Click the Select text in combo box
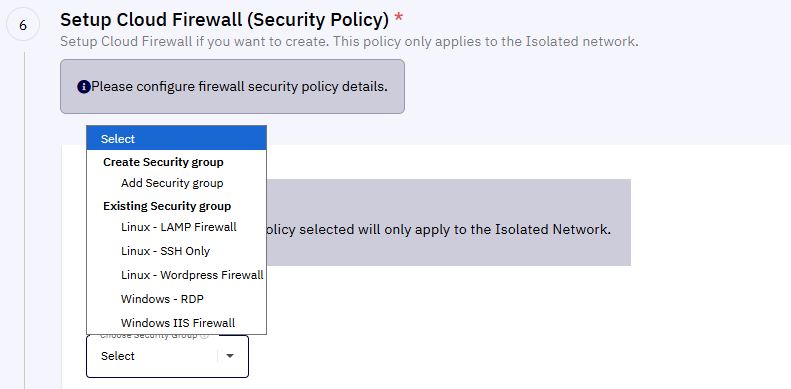The image size is (791, 389). (x=118, y=356)
